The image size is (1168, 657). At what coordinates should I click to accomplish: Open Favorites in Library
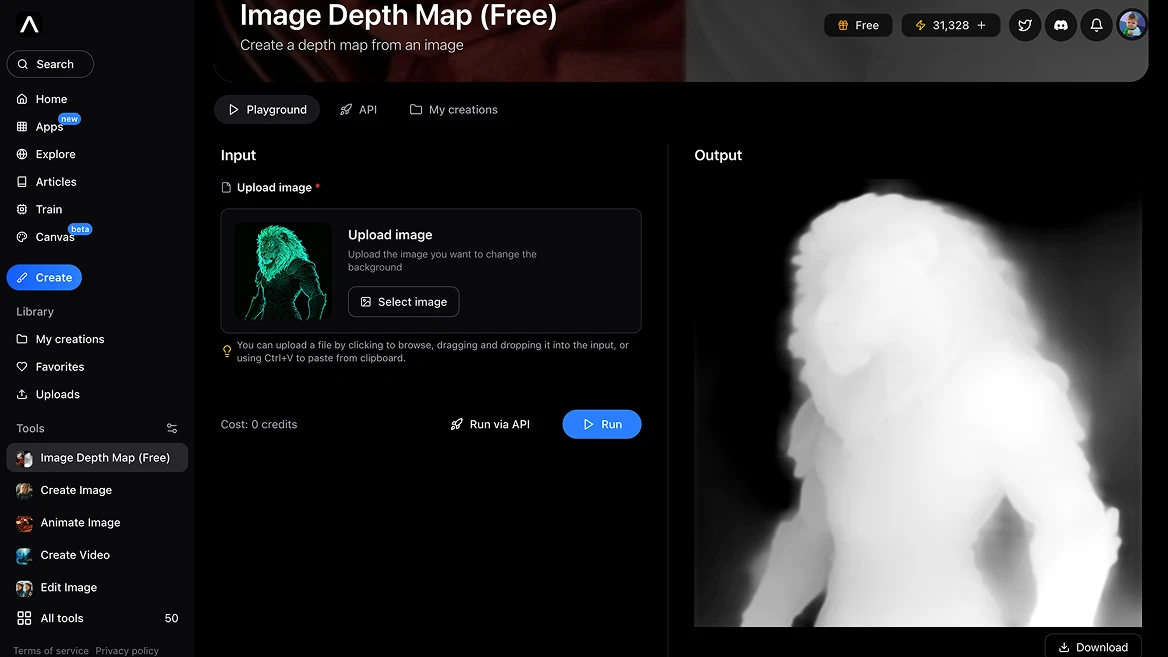60,366
